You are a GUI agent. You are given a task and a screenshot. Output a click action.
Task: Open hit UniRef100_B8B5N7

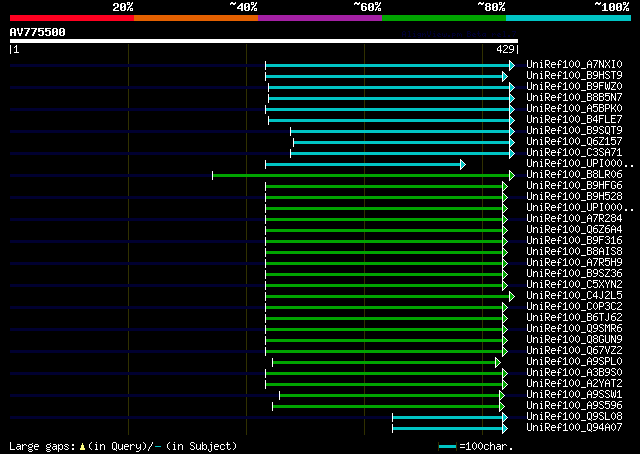pyautogui.click(x=574, y=98)
